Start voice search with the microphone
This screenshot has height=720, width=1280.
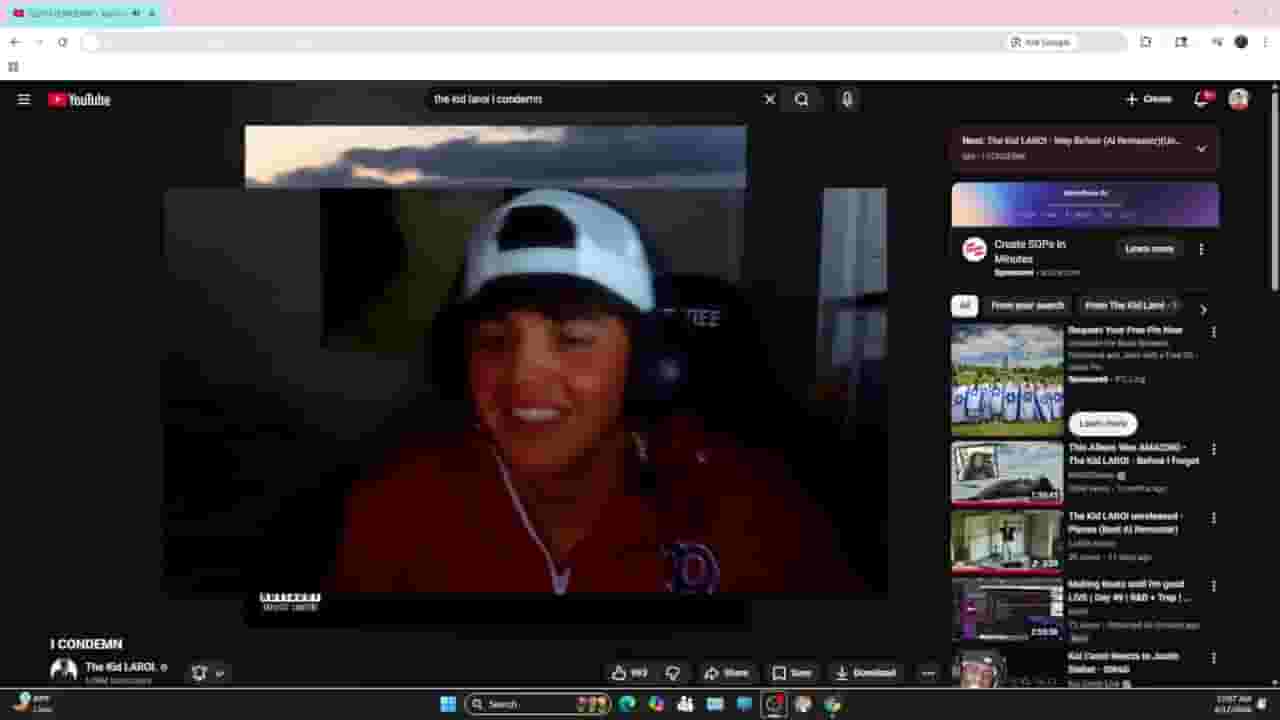847,99
